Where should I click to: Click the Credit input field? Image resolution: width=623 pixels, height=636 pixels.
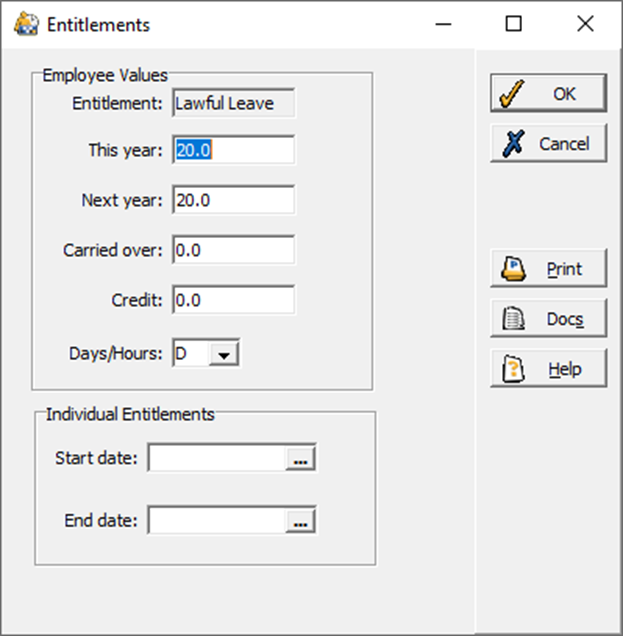point(234,300)
